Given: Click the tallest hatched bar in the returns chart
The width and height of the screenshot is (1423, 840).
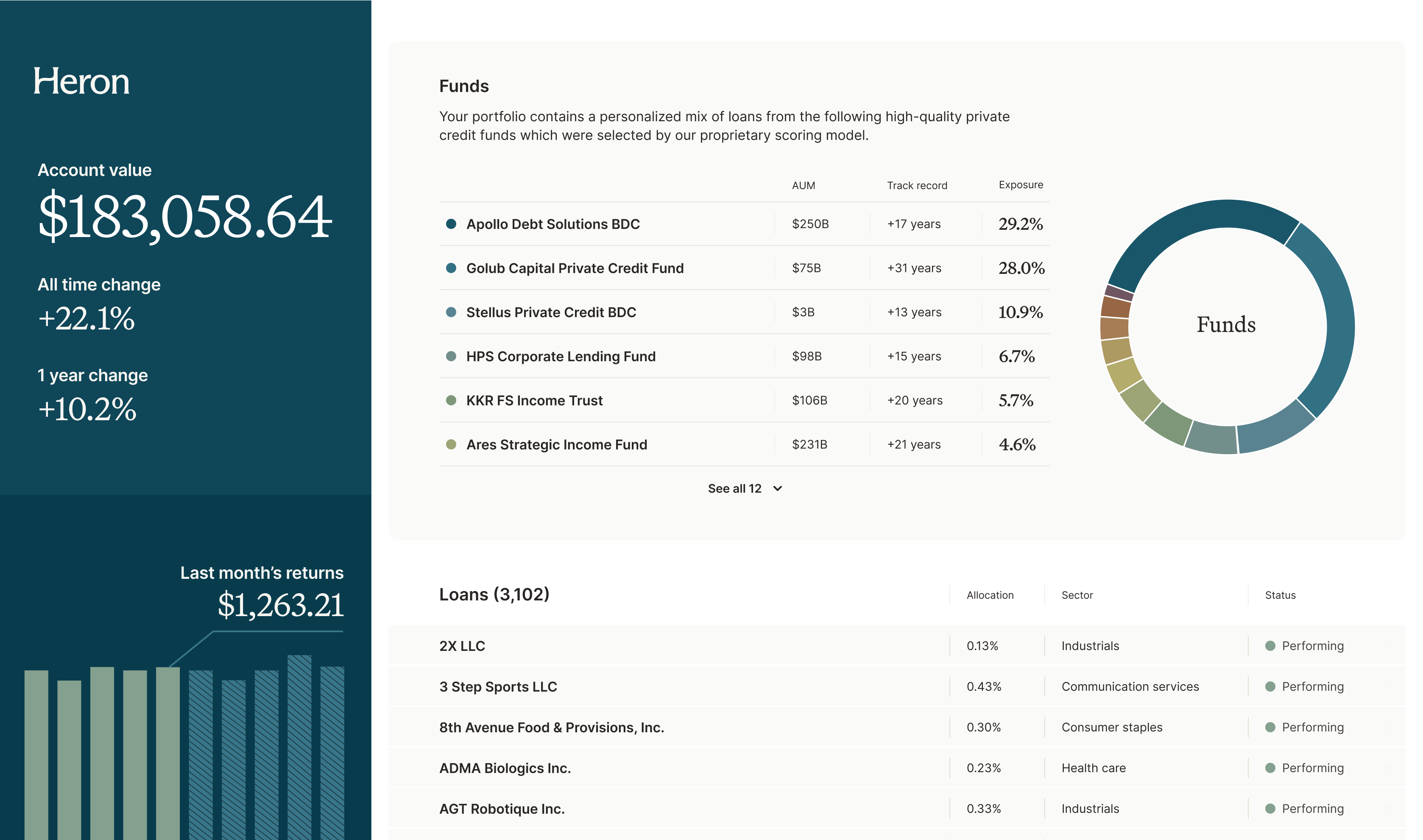Looking at the screenshot, I should [x=299, y=747].
